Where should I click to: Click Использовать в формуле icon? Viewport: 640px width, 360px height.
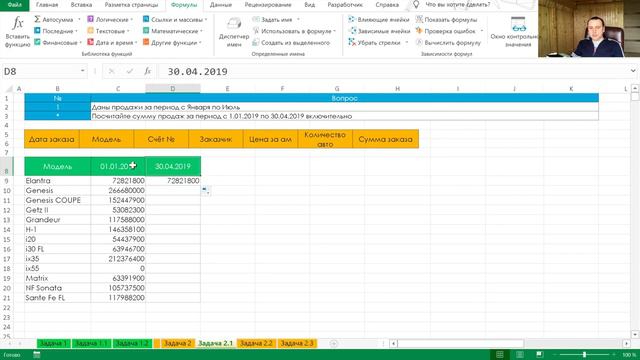[x=256, y=31]
